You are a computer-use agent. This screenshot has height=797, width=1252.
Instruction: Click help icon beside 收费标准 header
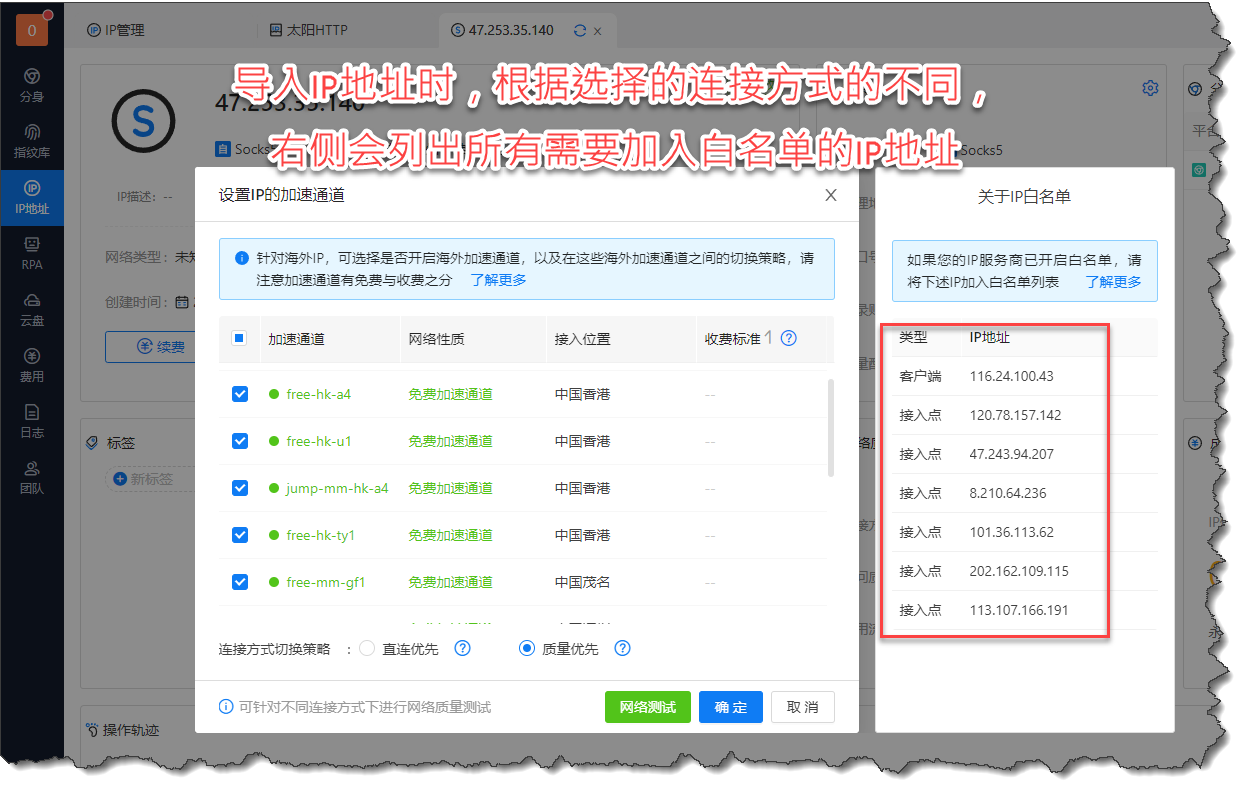(788, 339)
